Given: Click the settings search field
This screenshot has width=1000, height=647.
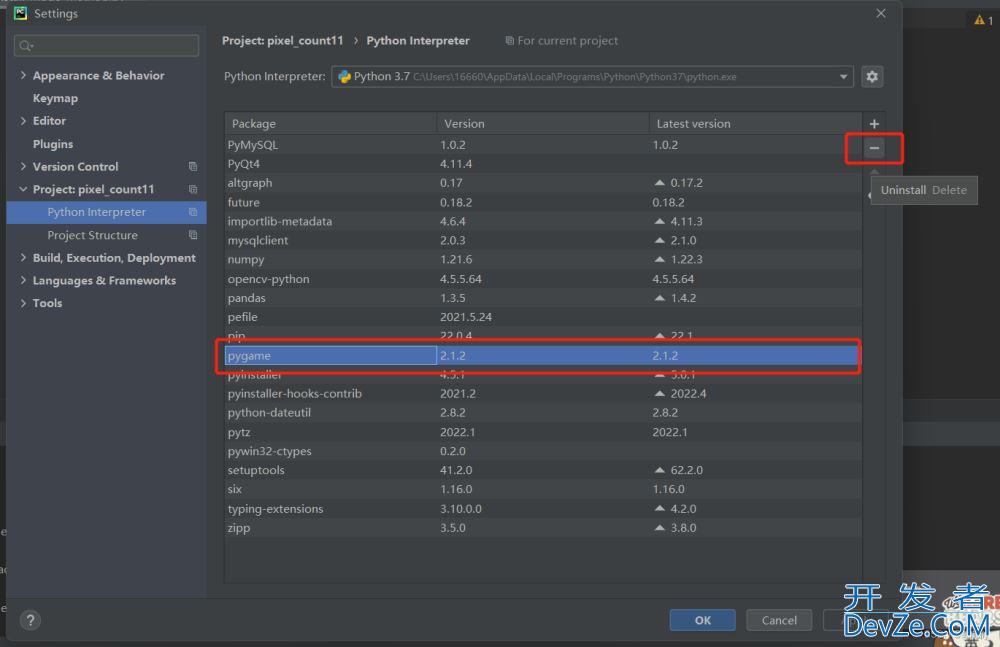Looking at the screenshot, I should coord(106,45).
